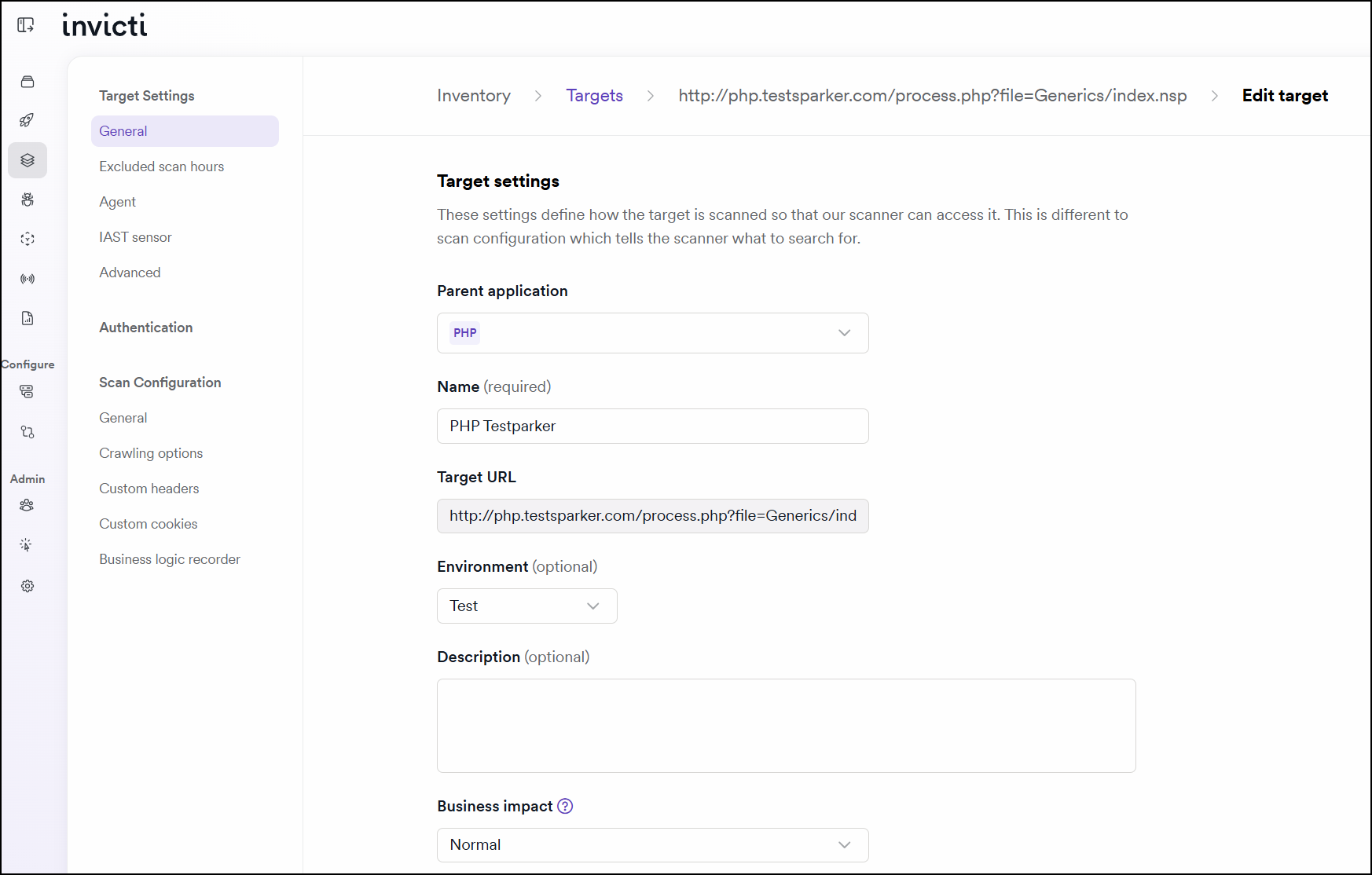Screen dimensions: 1372x875
Task: Click the Inventory breadcrumb link
Action: [x=473, y=95]
